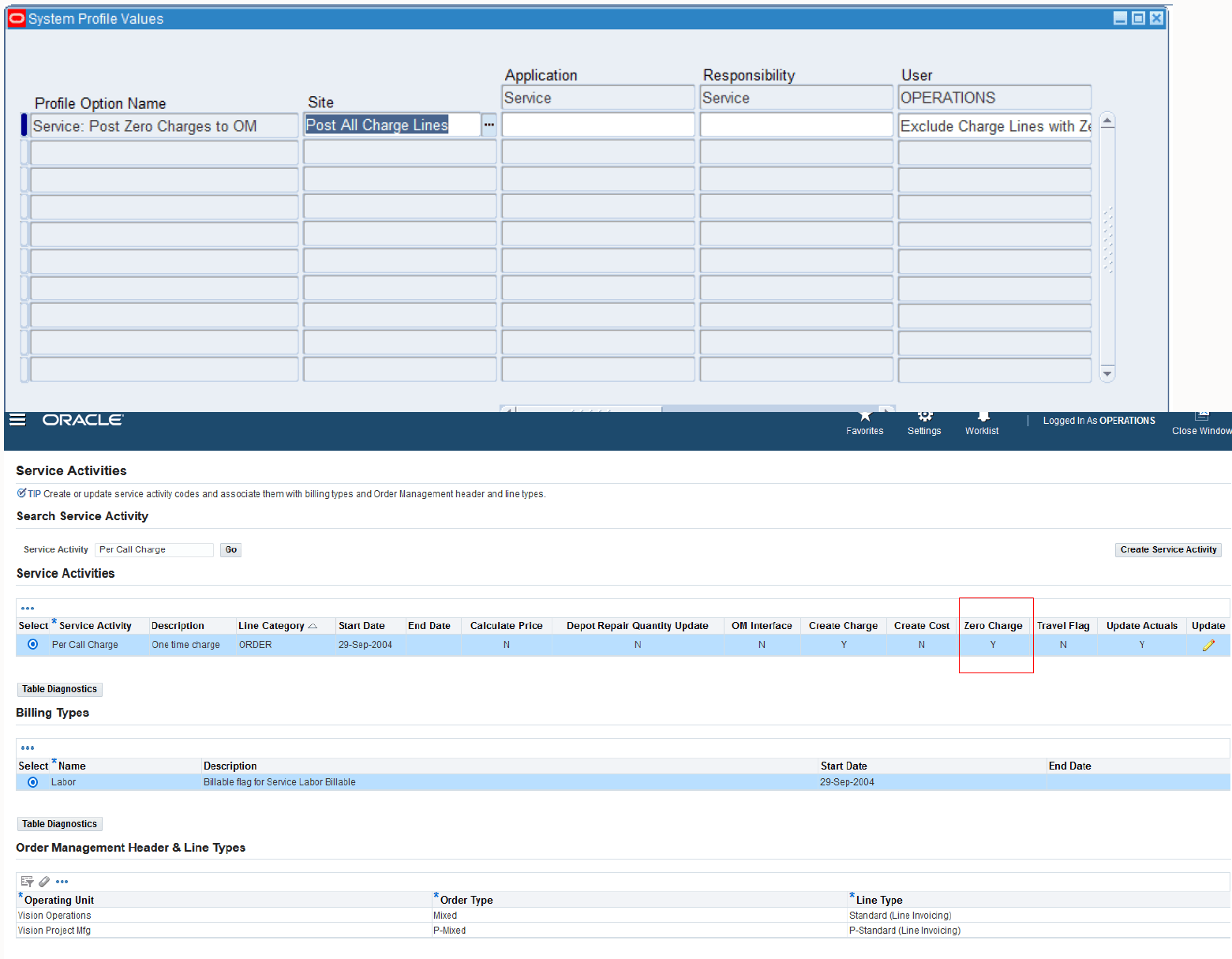The image size is (1232, 959).
Task: Click the Order Management table export icon
Action: click(27, 882)
